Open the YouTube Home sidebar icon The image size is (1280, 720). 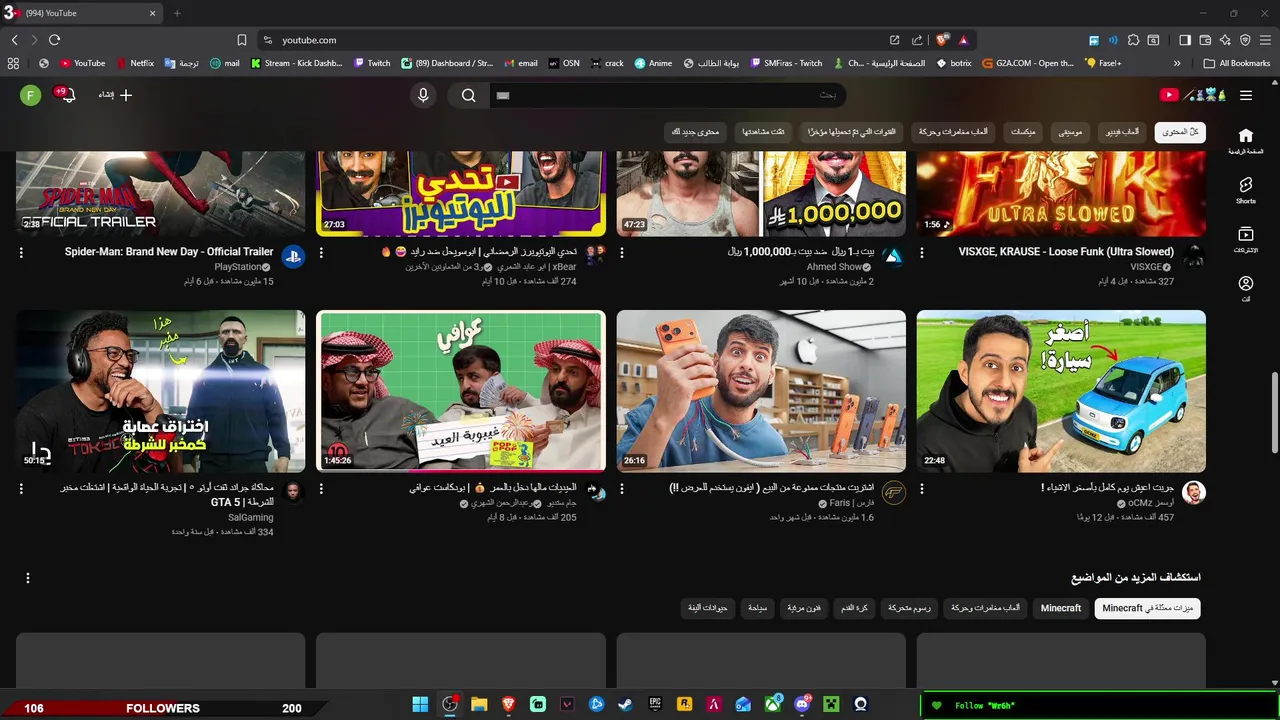(x=1245, y=140)
